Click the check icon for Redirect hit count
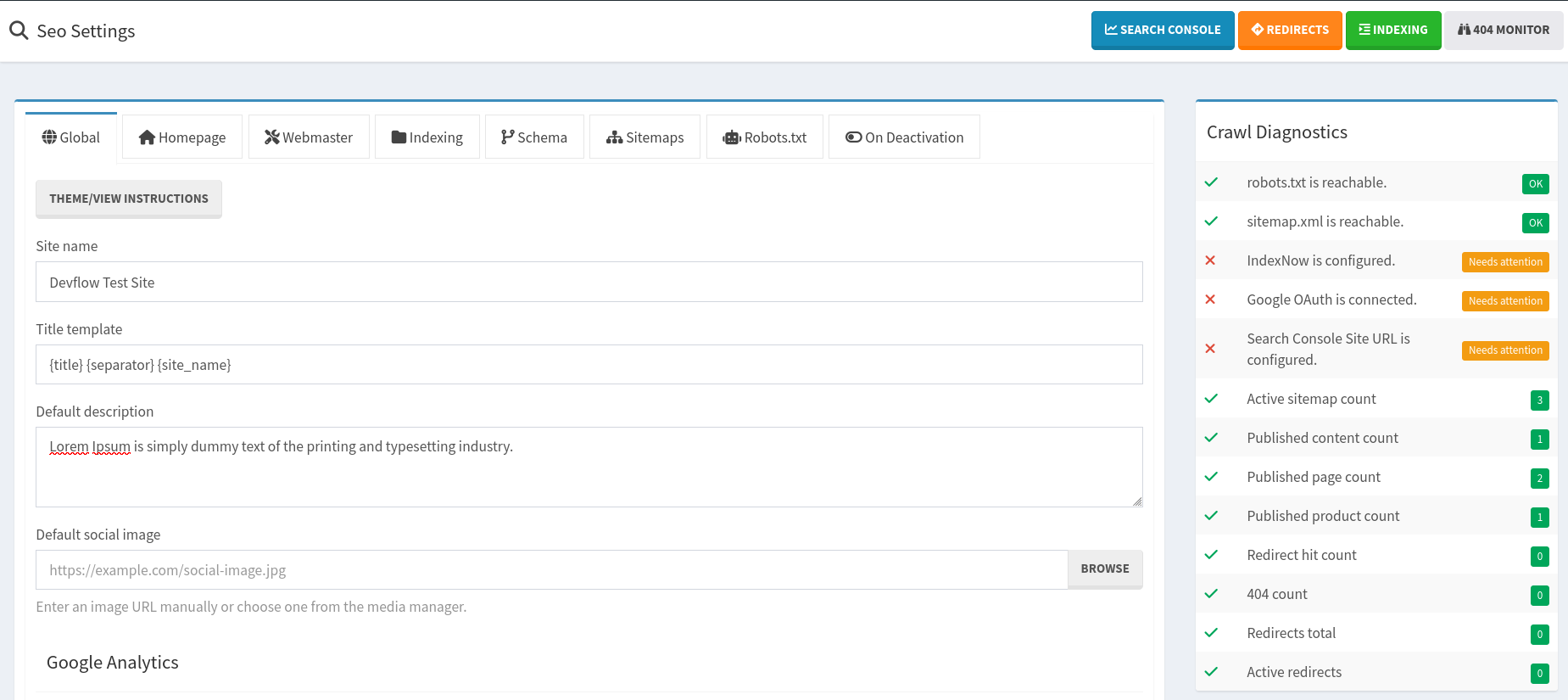The width and height of the screenshot is (1568, 700). [1211, 555]
